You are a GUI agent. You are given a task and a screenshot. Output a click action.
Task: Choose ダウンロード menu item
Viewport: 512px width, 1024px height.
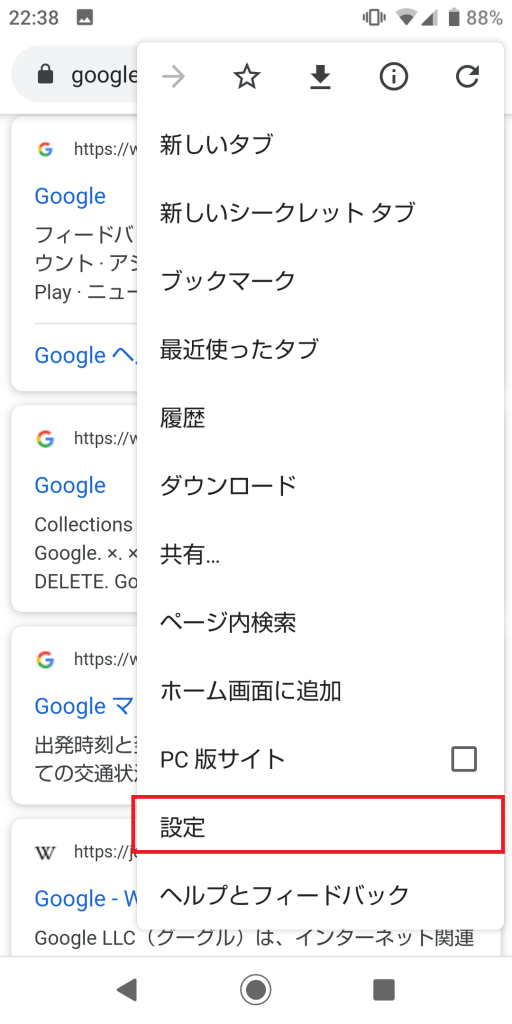321,486
